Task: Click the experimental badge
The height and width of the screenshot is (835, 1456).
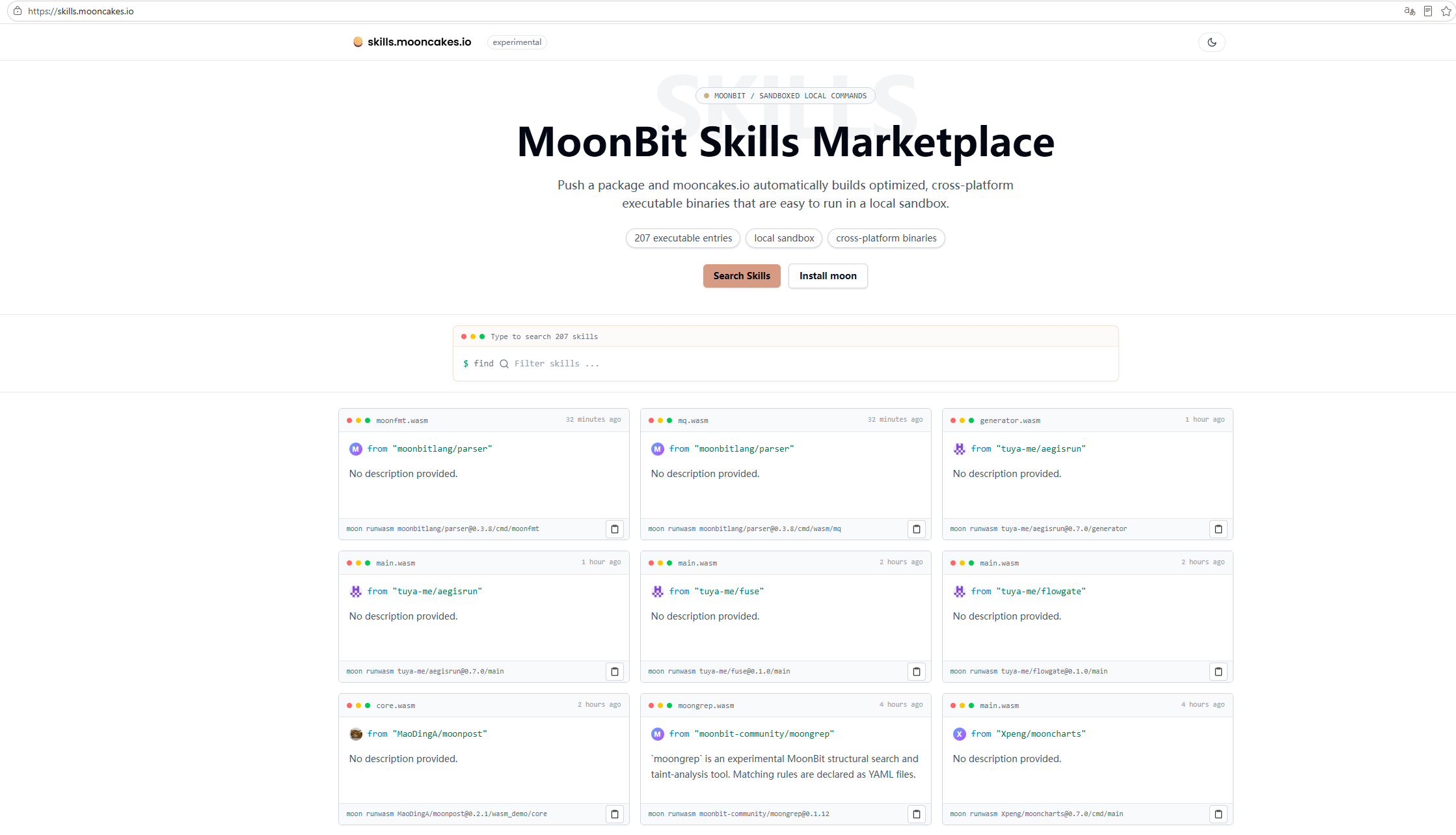Action: pos(517,42)
